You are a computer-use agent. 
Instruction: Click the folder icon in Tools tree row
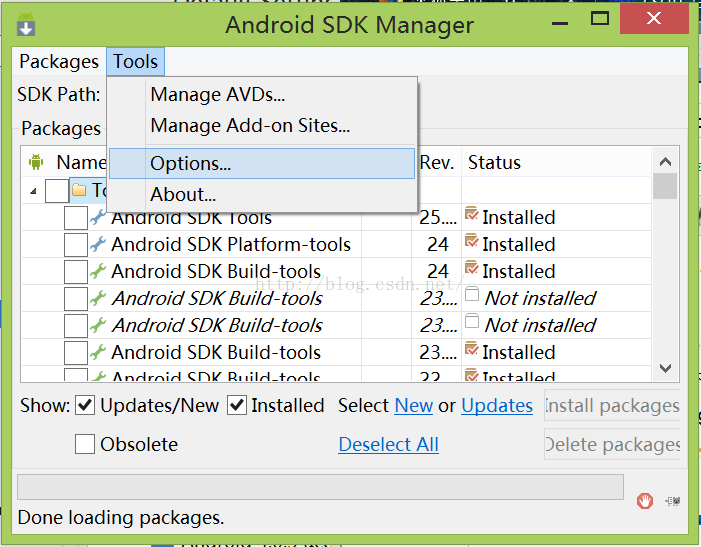tap(79, 189)
